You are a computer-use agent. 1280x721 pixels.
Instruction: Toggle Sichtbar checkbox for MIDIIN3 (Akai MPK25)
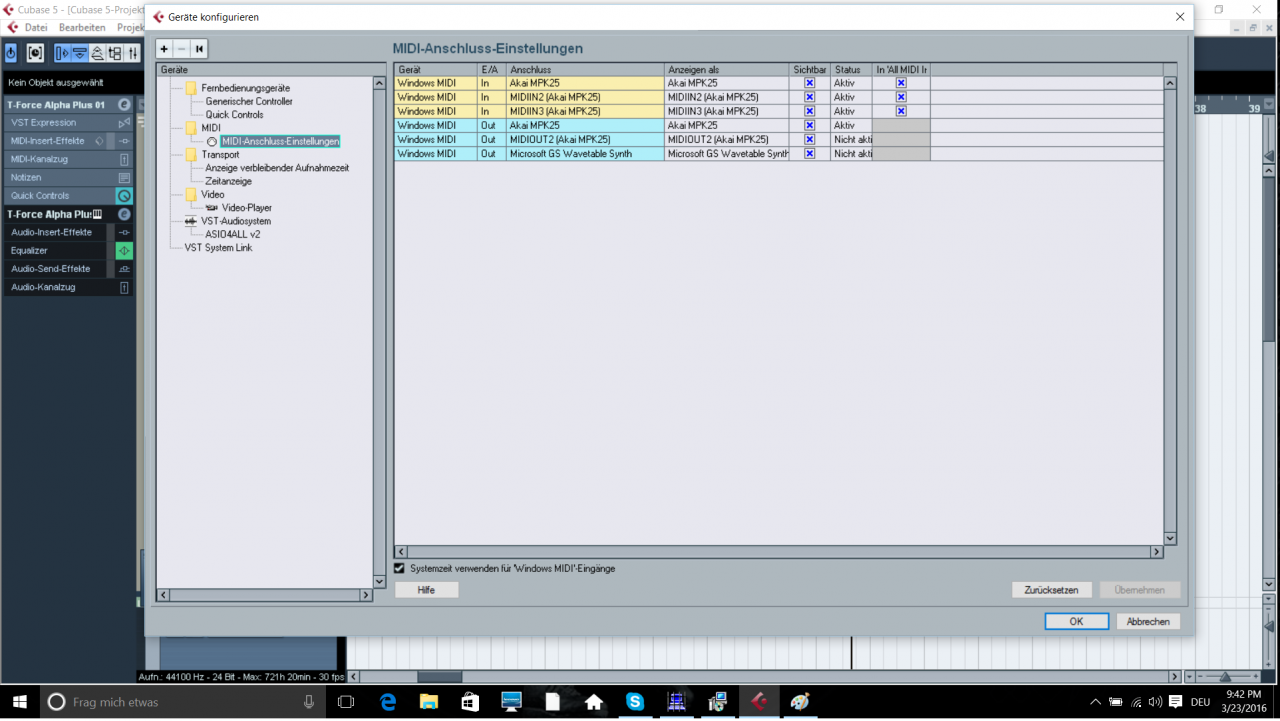(810, 111)
